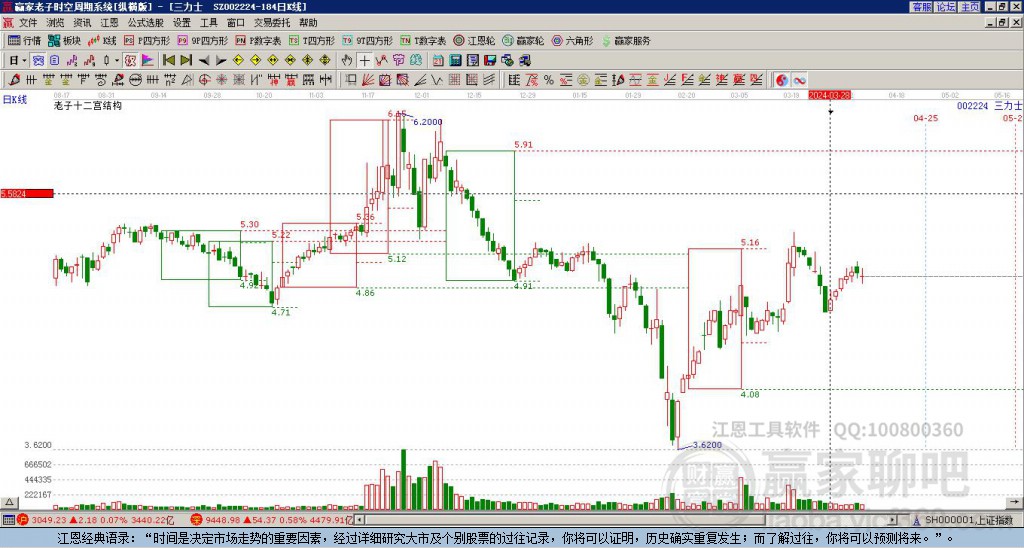Viewport: 1024px width, 548px height.
Task: Click the yin-yang Tai Chi icon
Action: (782, 80)
